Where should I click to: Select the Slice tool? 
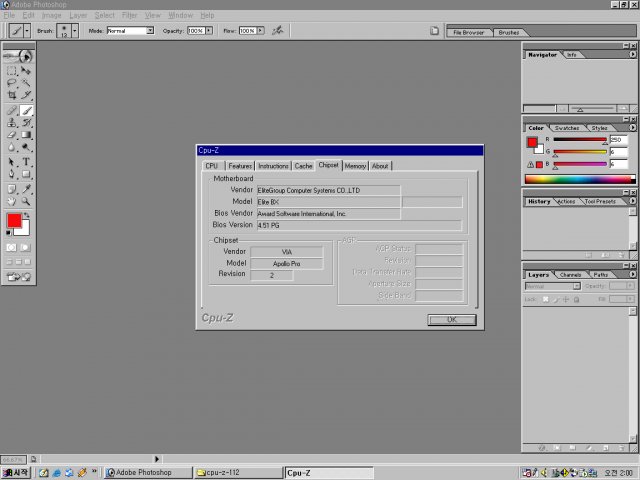click(x=26, y=95)
